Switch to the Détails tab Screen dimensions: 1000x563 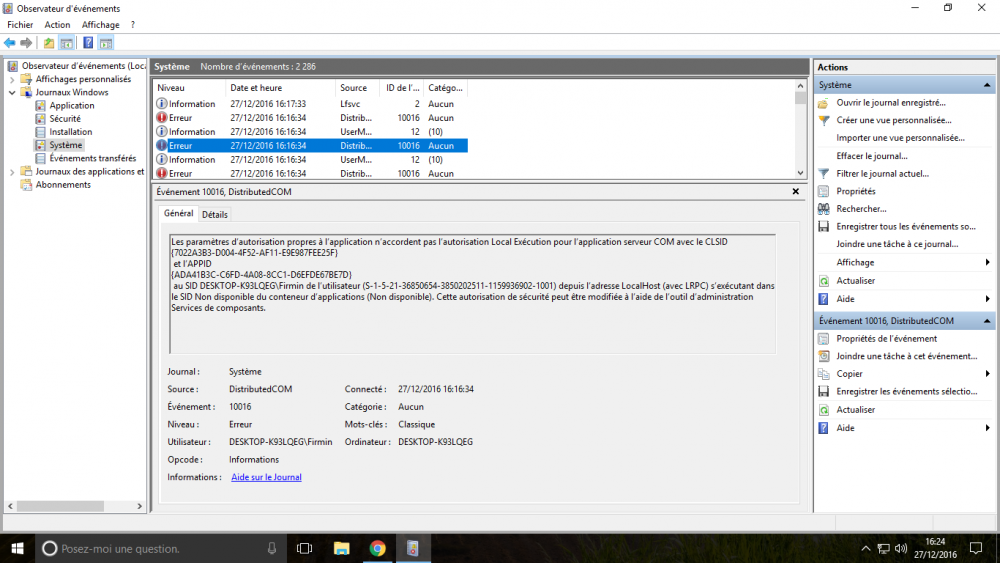point(215,214)
